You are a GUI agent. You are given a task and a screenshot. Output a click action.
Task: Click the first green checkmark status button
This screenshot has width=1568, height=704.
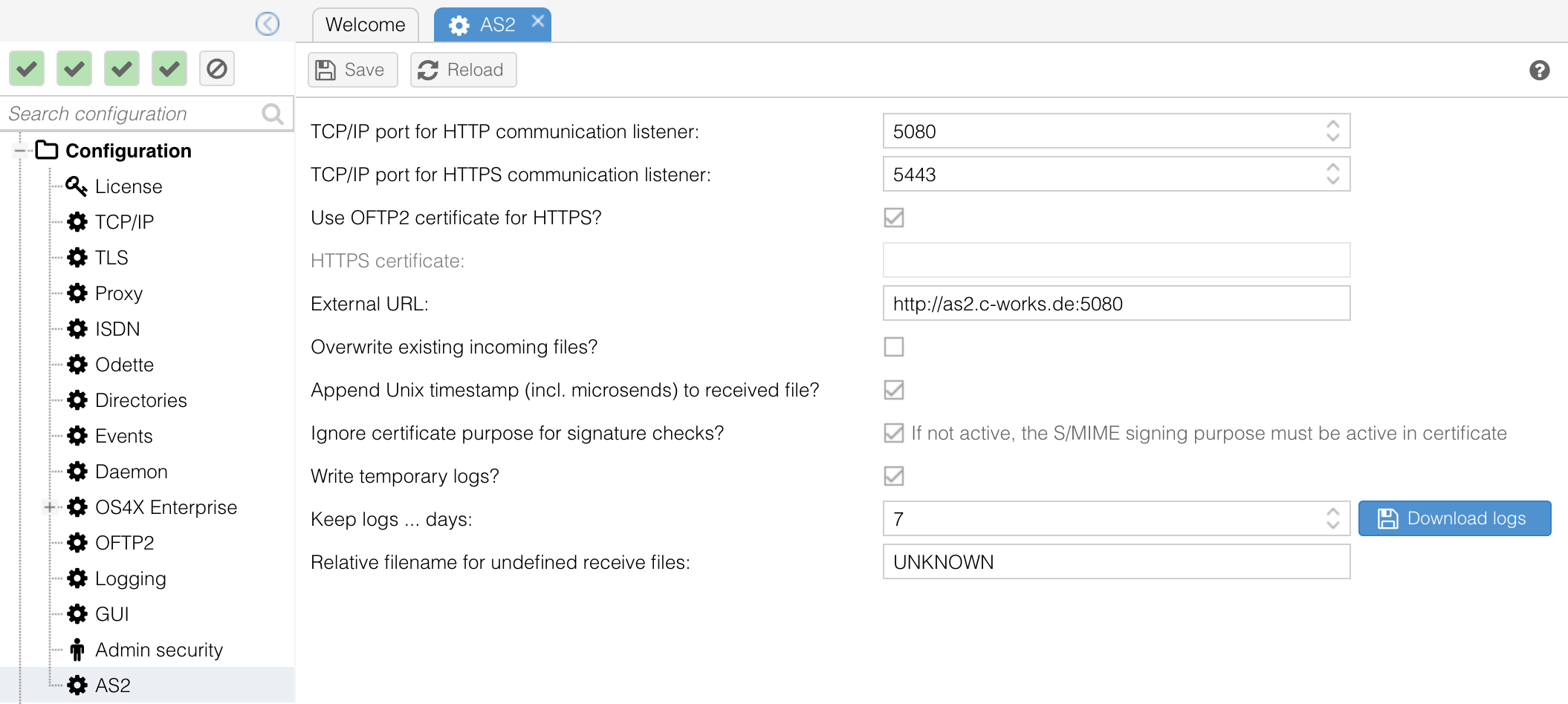[27, 69]
